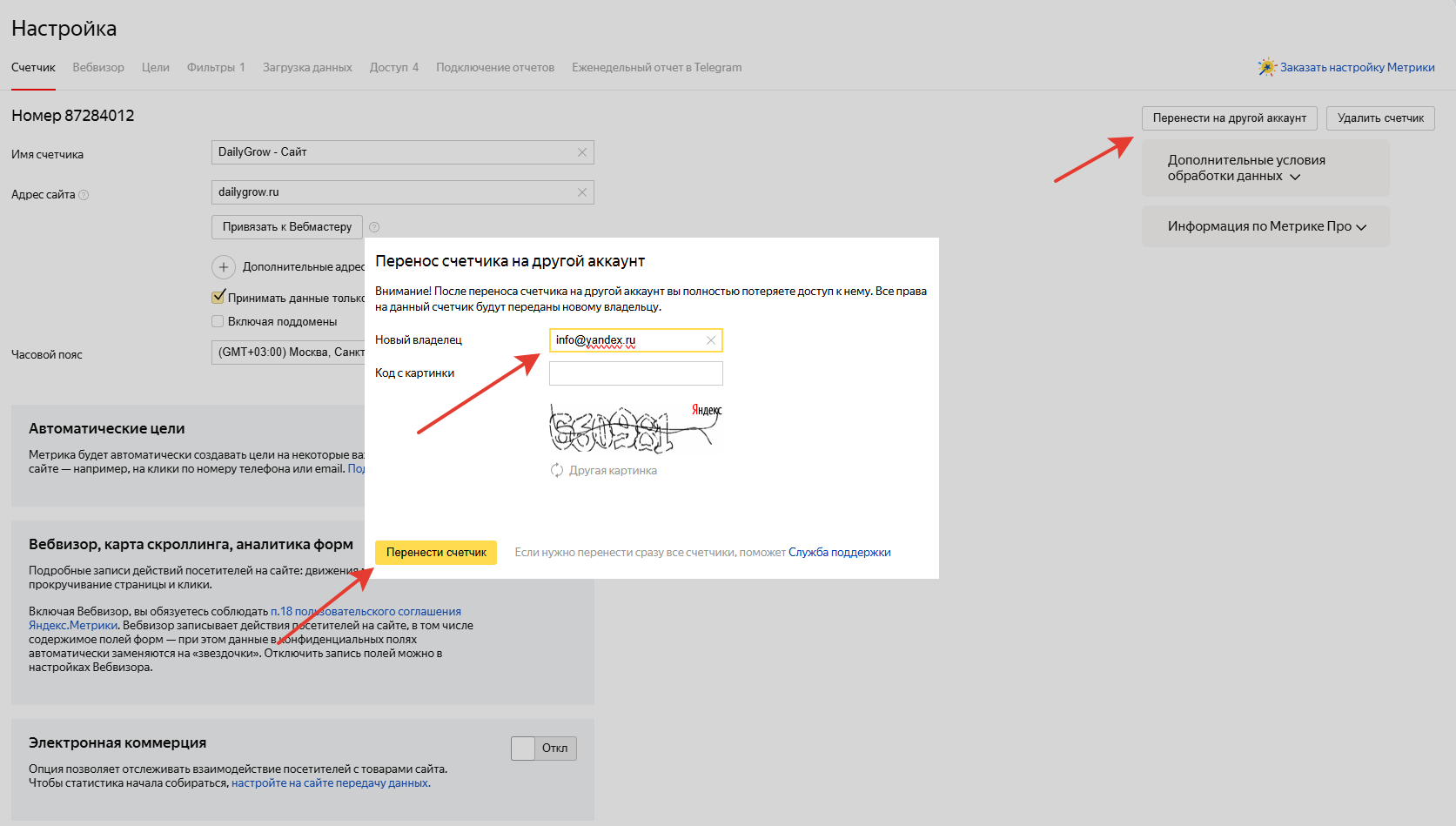Clear the new owner email with X
Screen dimensions: 1456x826
711,340
